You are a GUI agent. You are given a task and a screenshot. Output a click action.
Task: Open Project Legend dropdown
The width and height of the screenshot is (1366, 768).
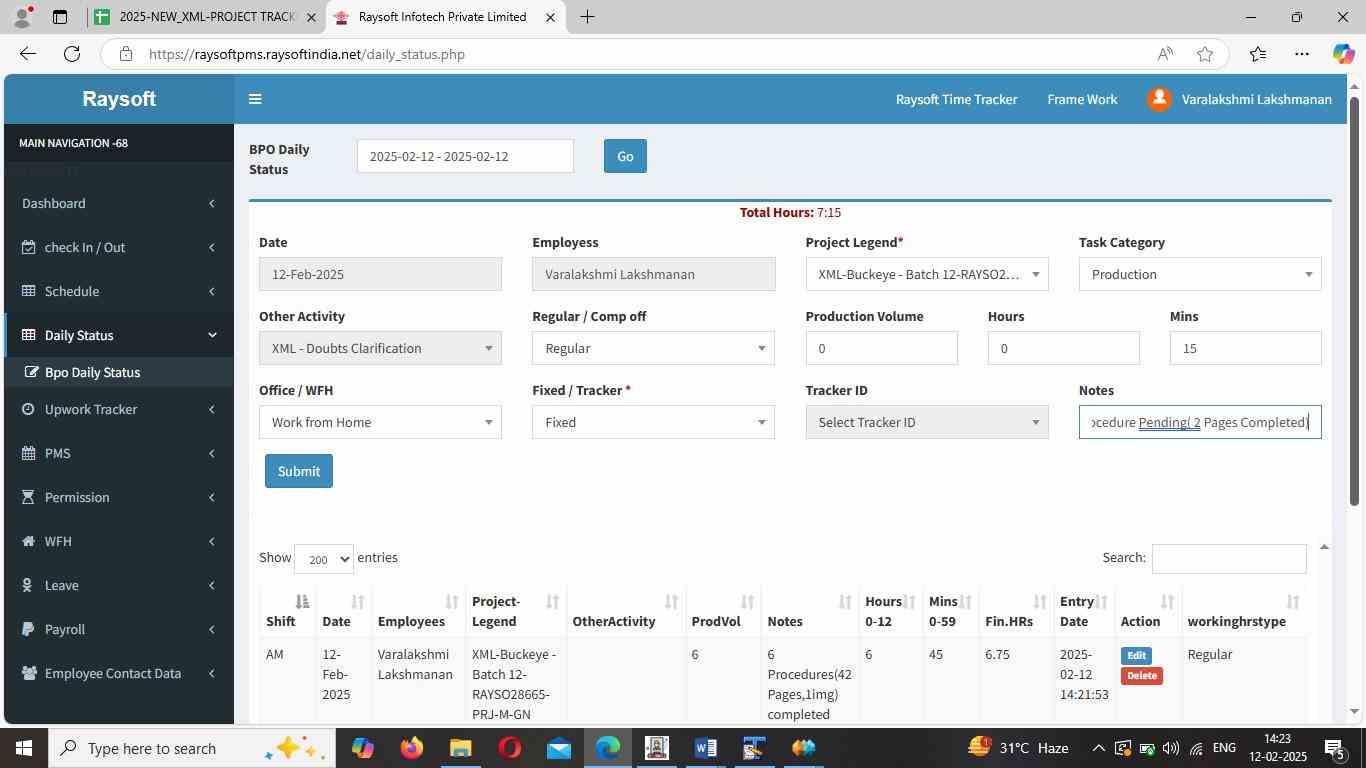(927, 274)
